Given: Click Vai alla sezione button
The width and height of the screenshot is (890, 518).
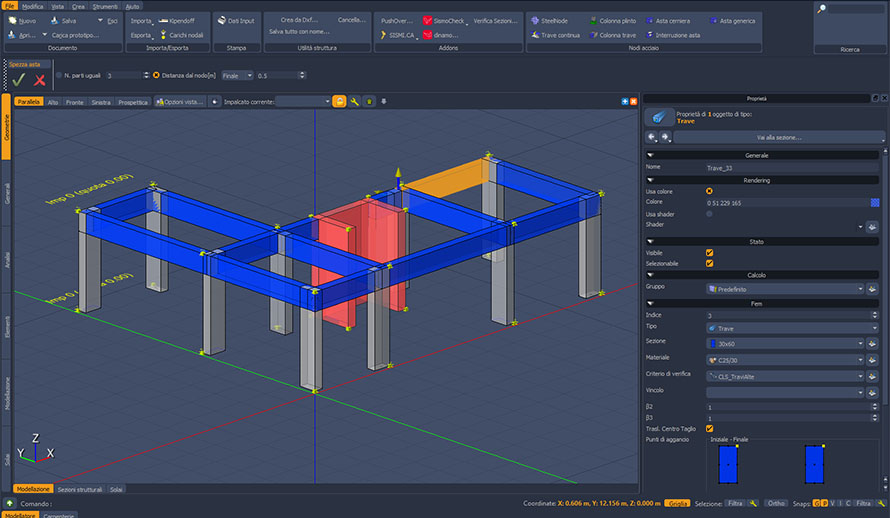Looking at the screenshot, I should (779, 137).
